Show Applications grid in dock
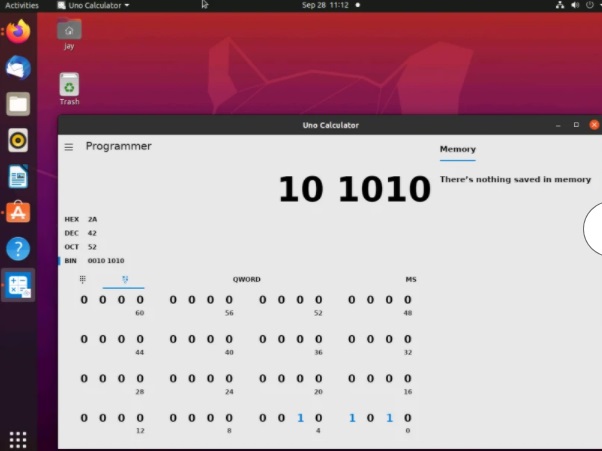Viewport: 602px width, 451px height. coord(18,439)
